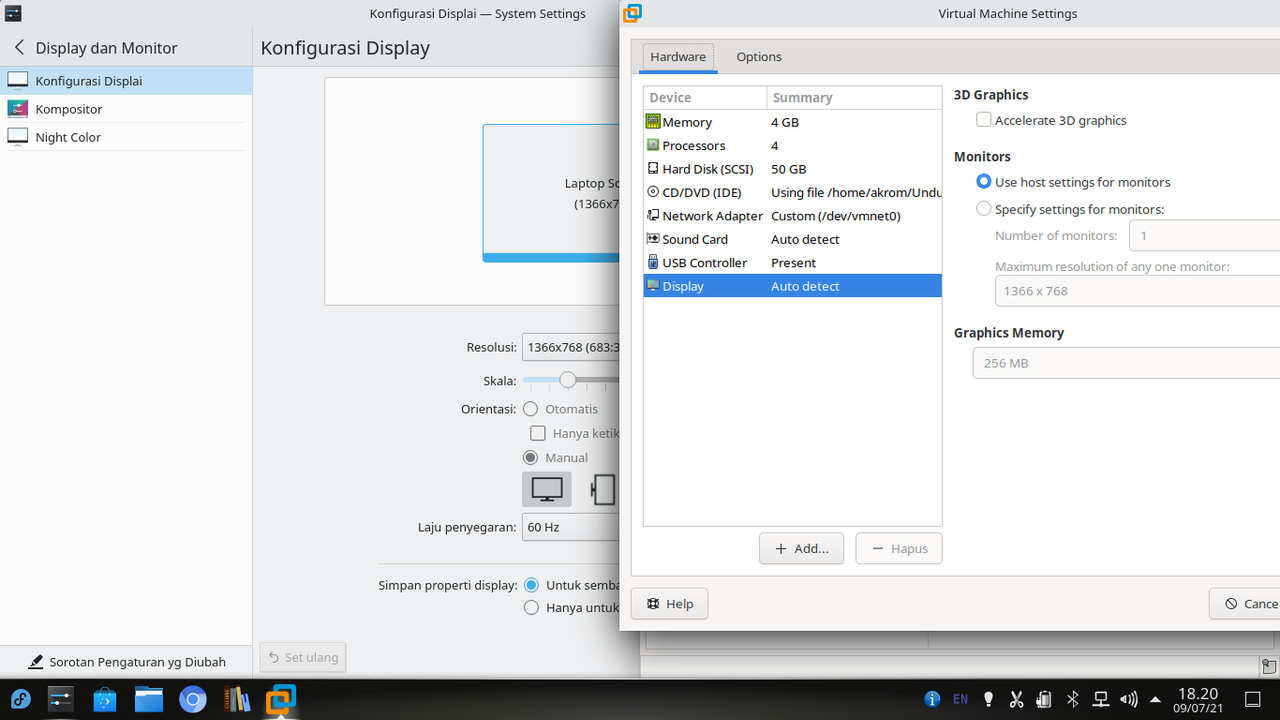Open the Dolphin file manager taskbar icon
The image size is (1280, 720).
(149, 699)
